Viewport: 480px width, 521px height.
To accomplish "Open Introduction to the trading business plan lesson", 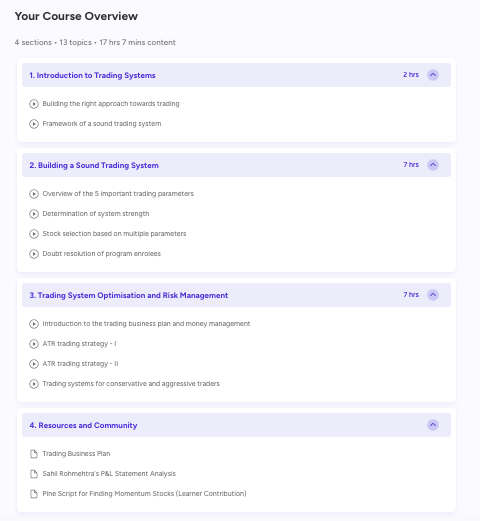I will [x=146, y=324].
